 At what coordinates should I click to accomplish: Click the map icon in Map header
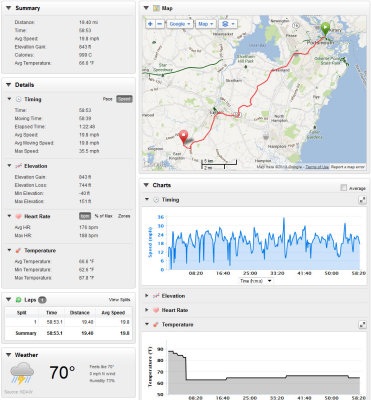156,8
